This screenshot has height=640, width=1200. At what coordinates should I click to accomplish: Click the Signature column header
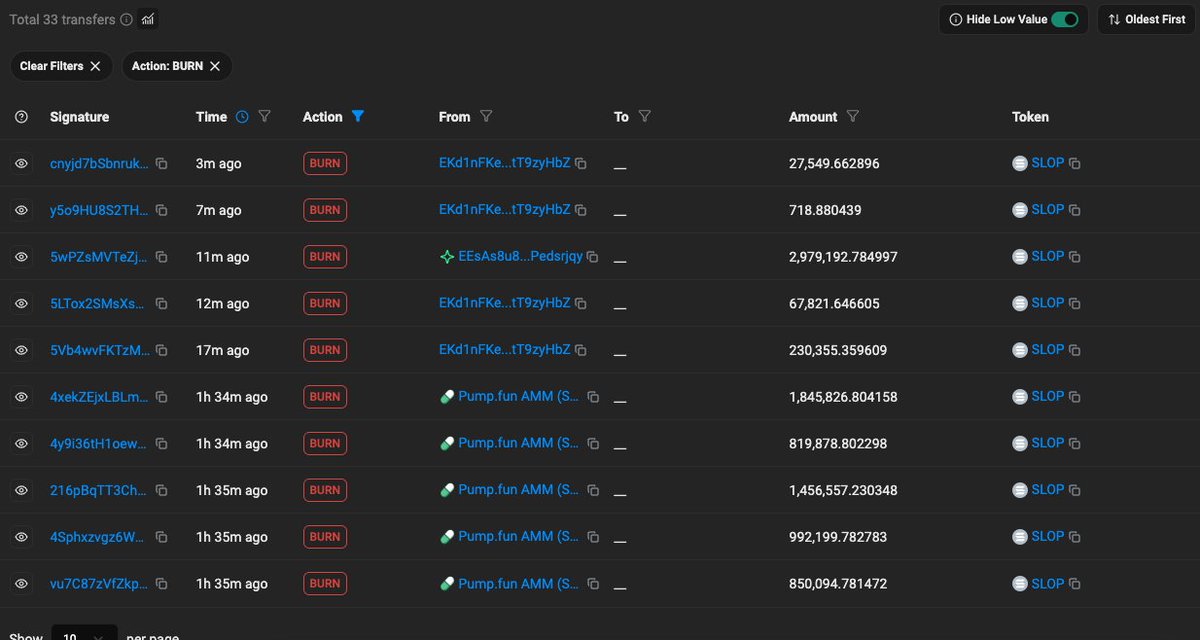click(80, 117)
